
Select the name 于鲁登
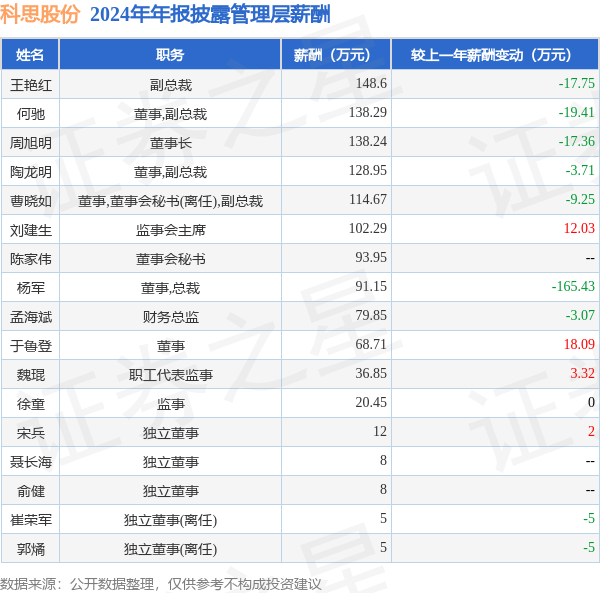point(31,346)
